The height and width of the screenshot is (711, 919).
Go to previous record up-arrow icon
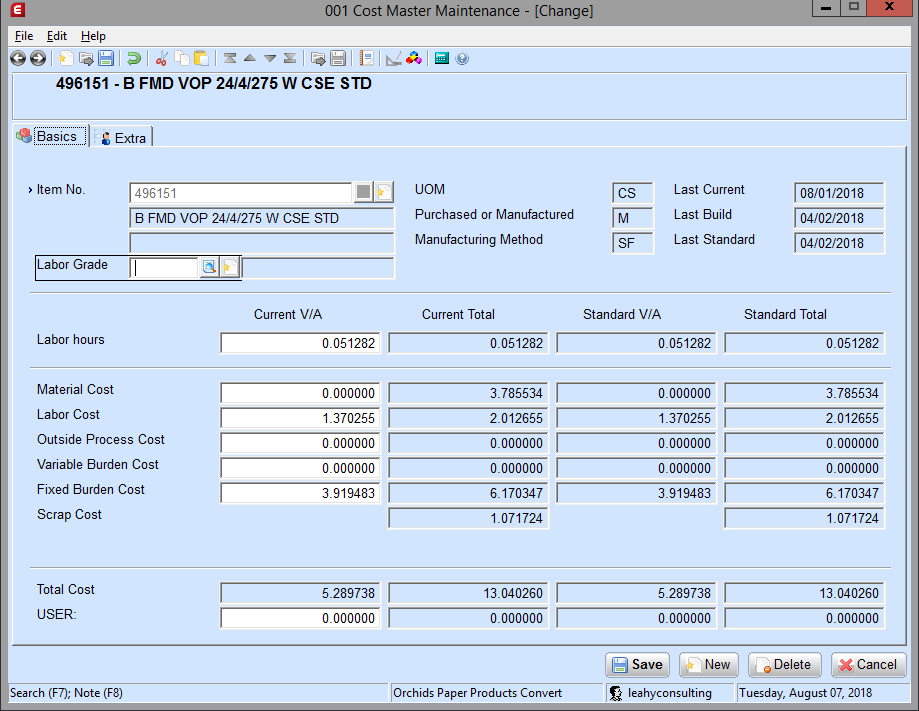pyautogui.click(x=250, y=58)
